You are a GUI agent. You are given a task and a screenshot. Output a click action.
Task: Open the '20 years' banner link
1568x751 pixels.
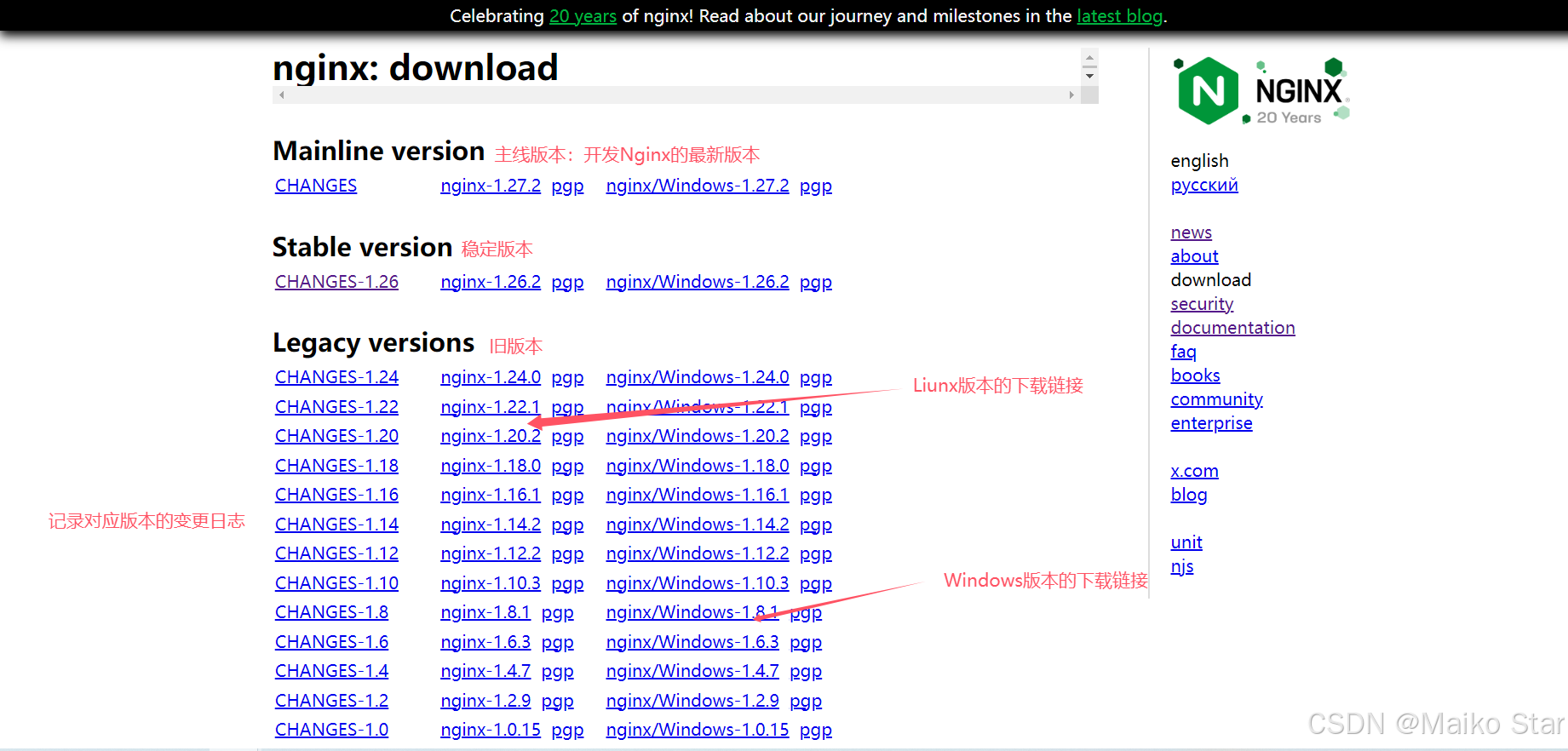(x=583, y=16)
